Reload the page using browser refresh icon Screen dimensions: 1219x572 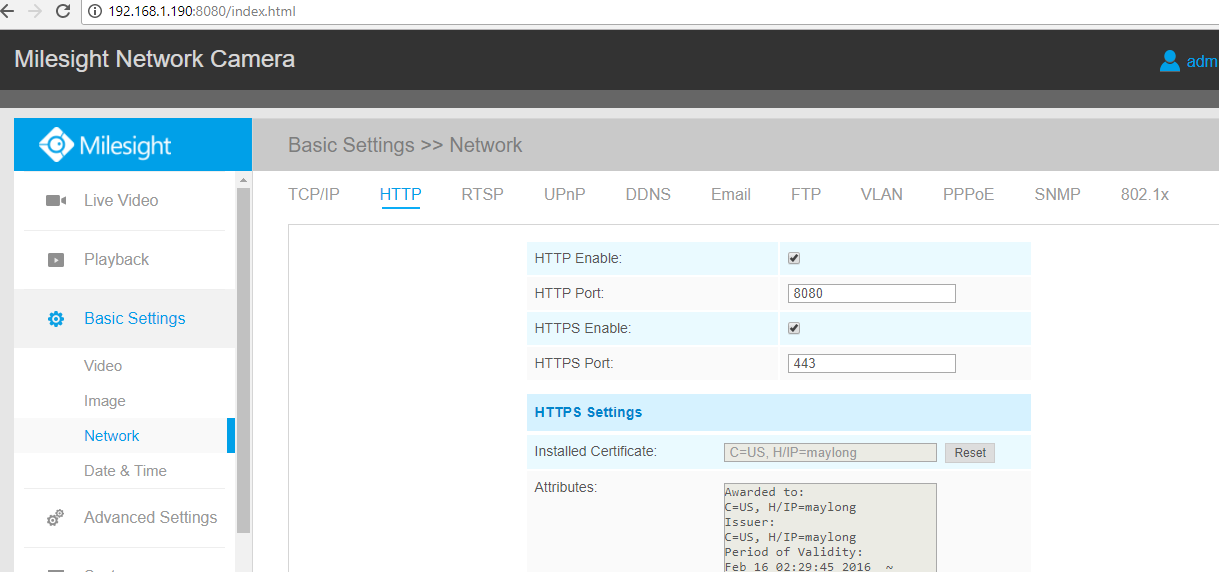tap(63, 12)
